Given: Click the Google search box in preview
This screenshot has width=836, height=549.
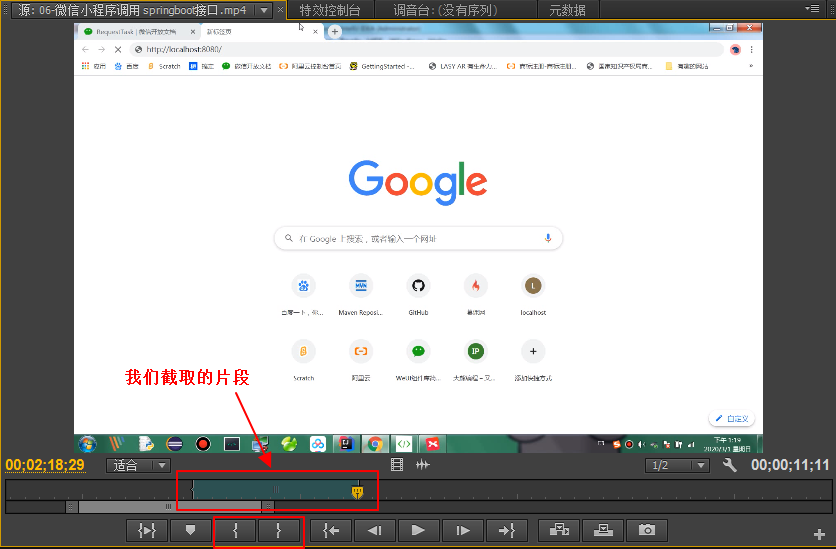Looking at the screenshot, I should (418, 238).
